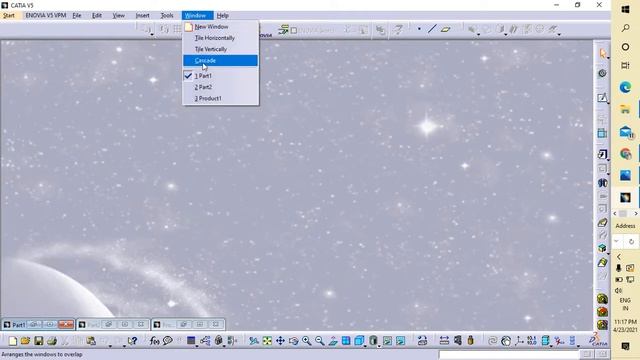
Task: Select the arrow Select tool
Action: [x=603, y=53]
